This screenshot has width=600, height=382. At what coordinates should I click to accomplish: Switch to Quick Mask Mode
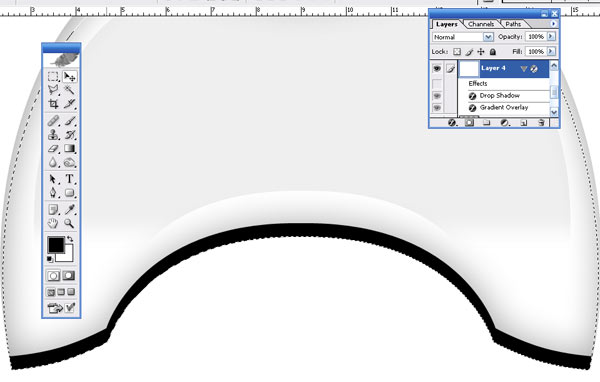pyautogui.click(x=69, y=276)
